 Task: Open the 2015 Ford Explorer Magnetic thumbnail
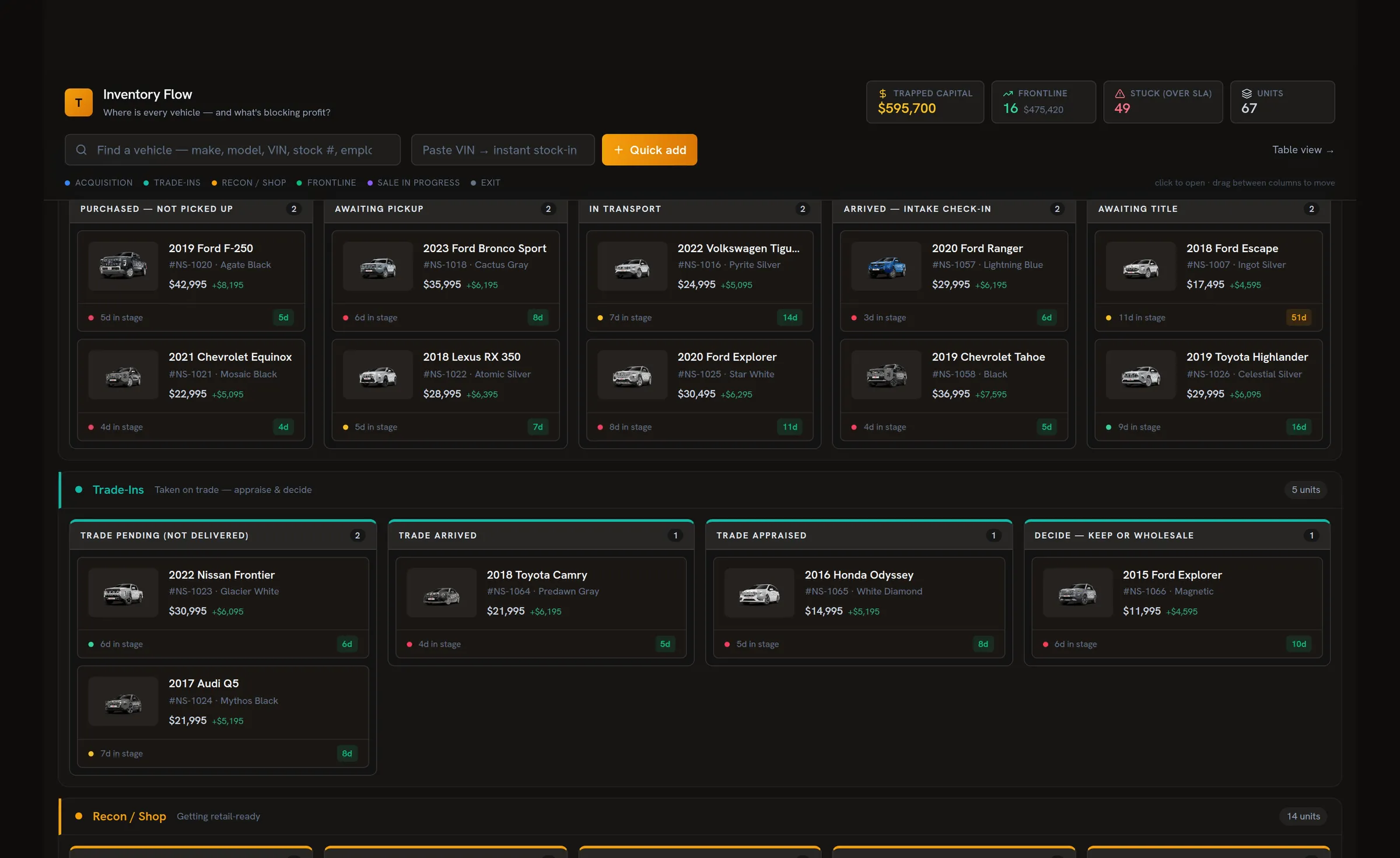coord(1078,592)
